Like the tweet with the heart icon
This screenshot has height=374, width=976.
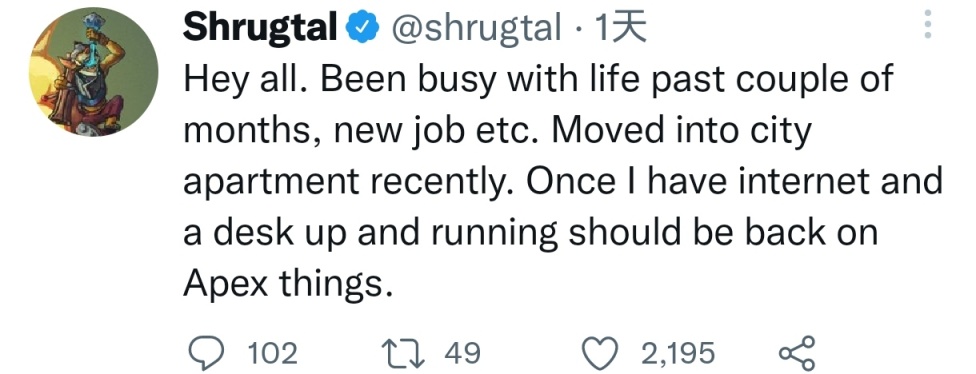tap(599, 353)
